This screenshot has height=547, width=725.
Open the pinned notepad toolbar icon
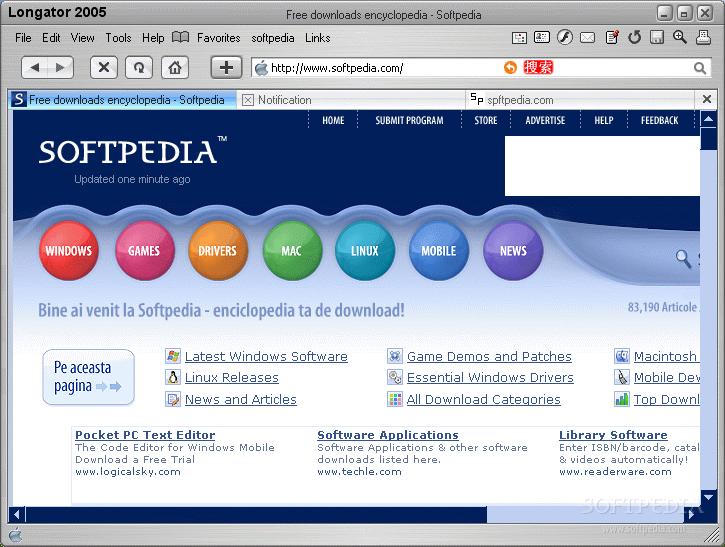612,37
